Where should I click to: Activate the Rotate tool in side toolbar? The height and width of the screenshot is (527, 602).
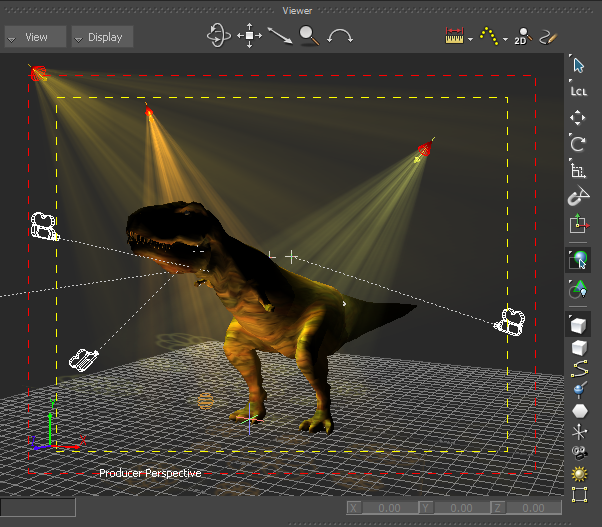578,143
